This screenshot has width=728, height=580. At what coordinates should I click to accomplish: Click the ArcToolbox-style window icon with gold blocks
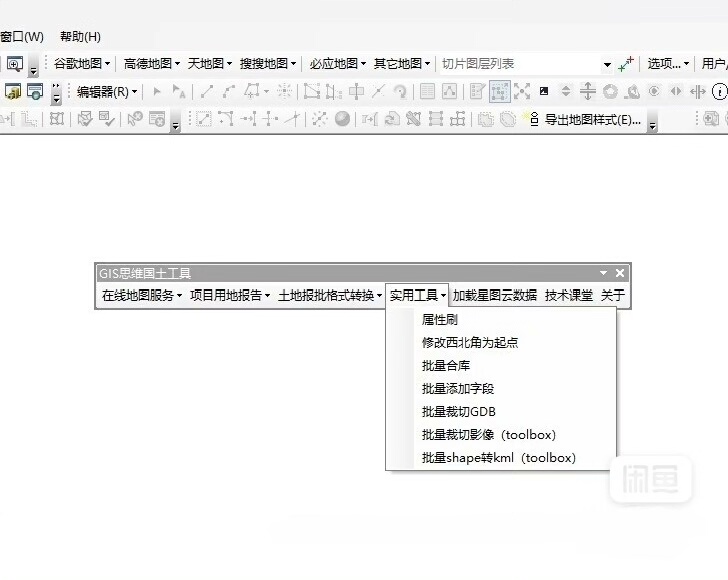[x=13, y=91]
